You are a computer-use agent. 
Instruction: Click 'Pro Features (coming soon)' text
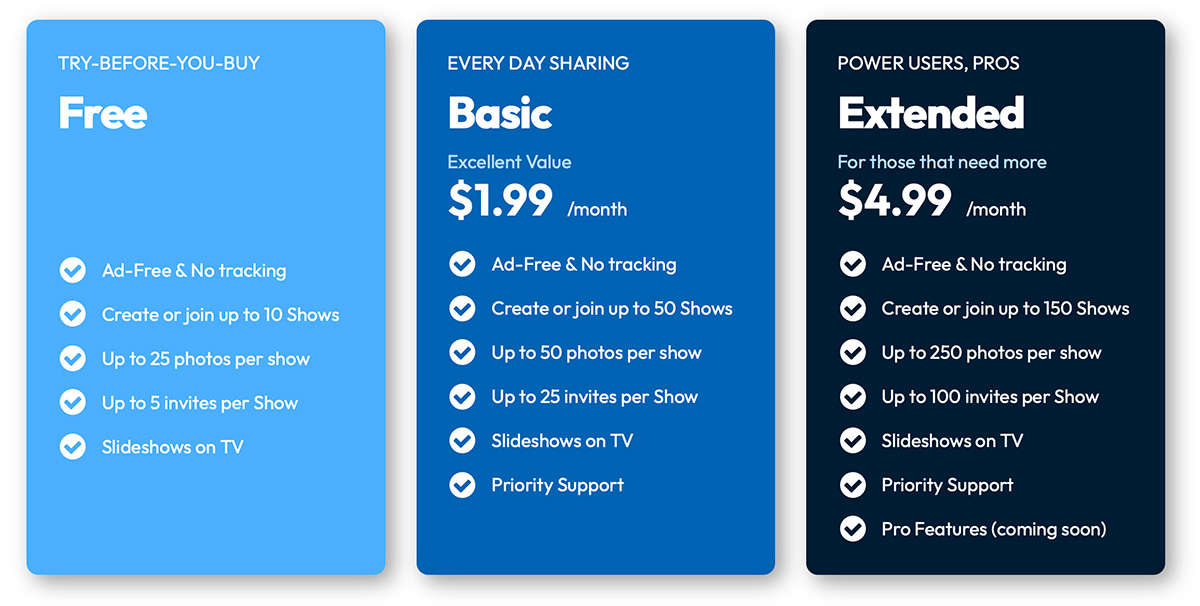coord(994,529)
